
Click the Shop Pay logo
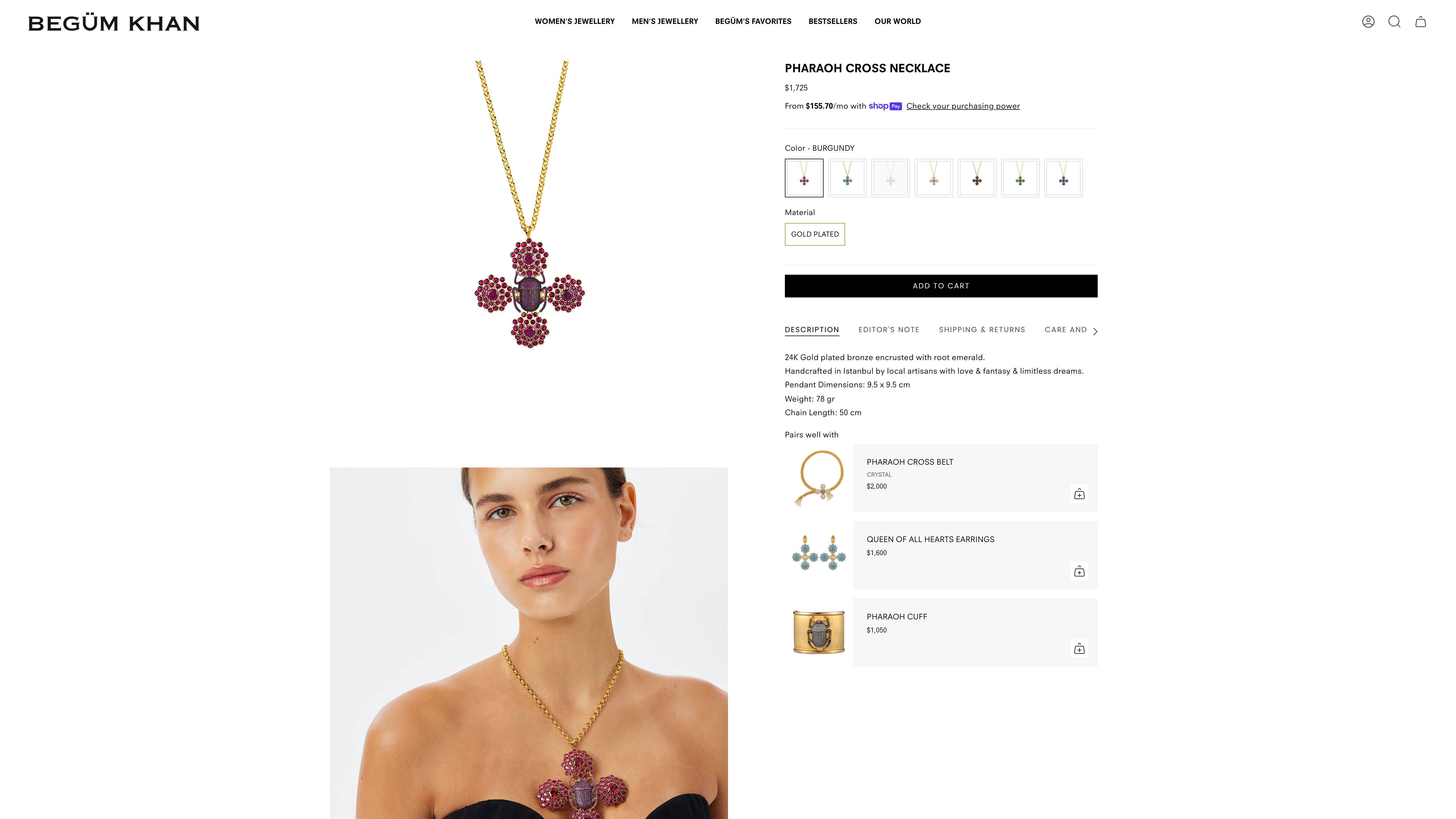885,106
